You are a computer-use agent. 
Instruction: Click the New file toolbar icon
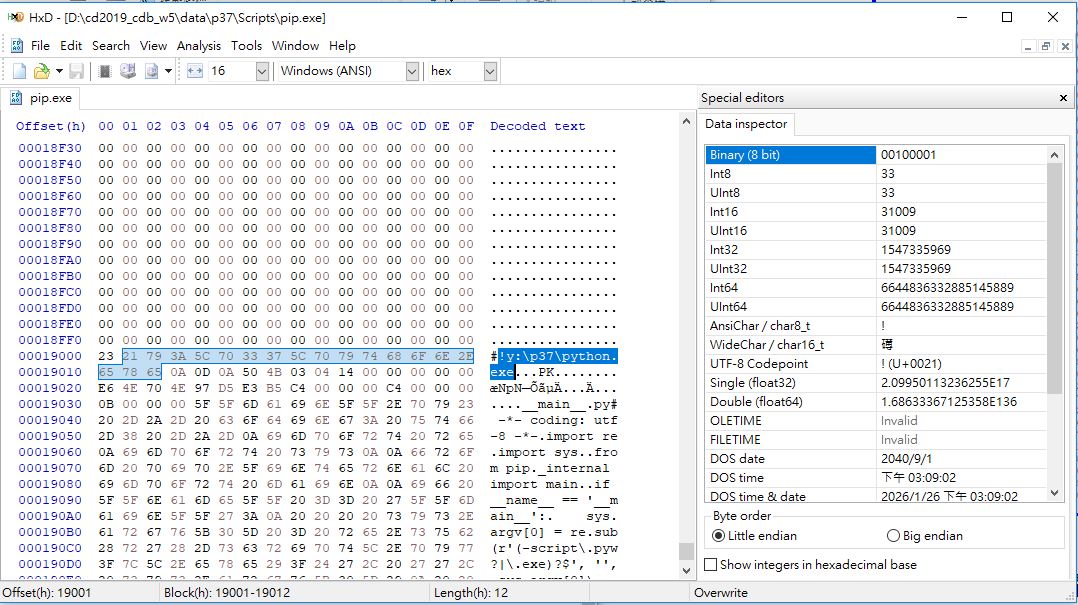(19, 71)
